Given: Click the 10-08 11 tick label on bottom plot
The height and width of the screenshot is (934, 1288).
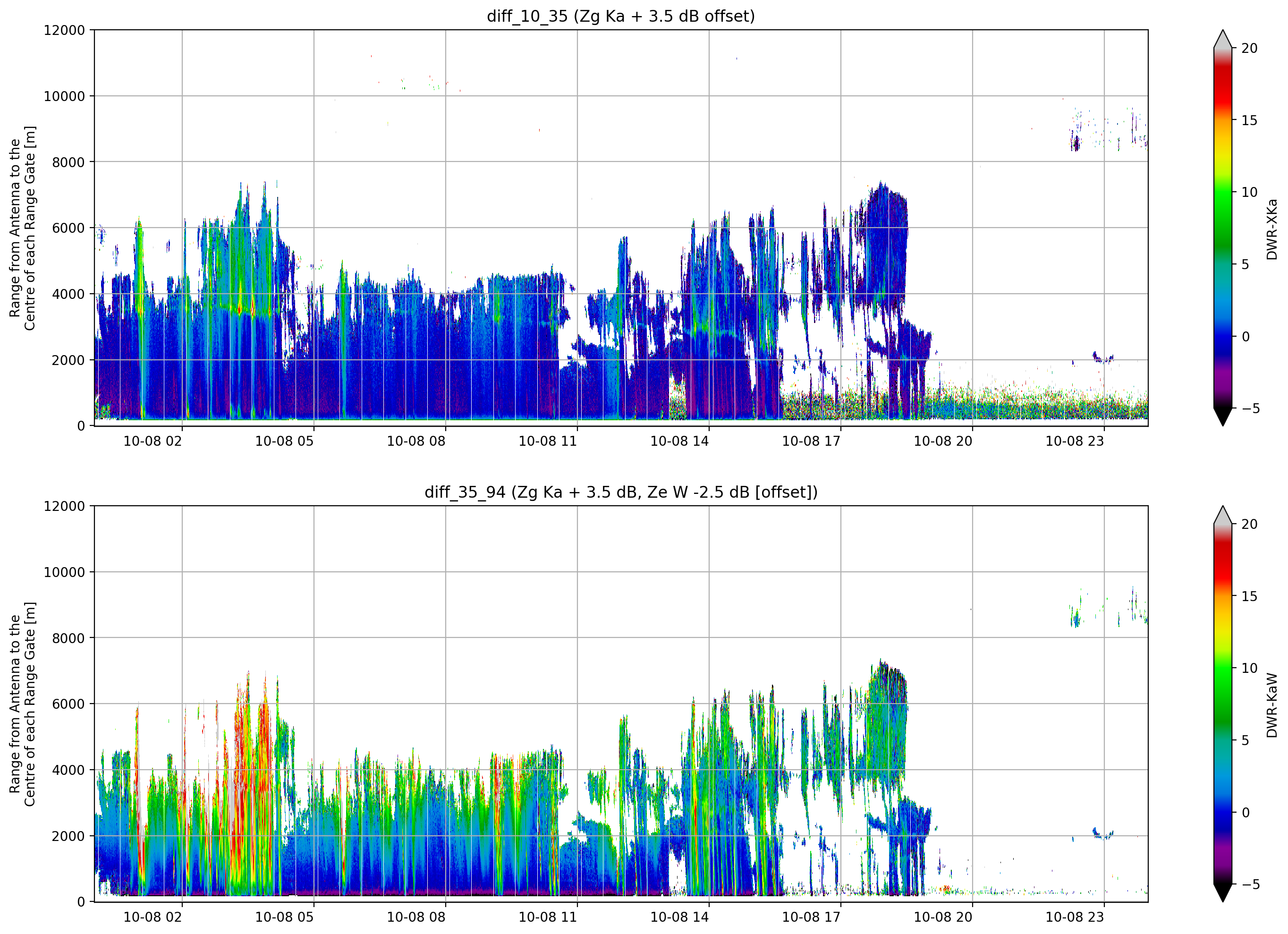Looking at the screenshot, I should click(x=548, y=917).
